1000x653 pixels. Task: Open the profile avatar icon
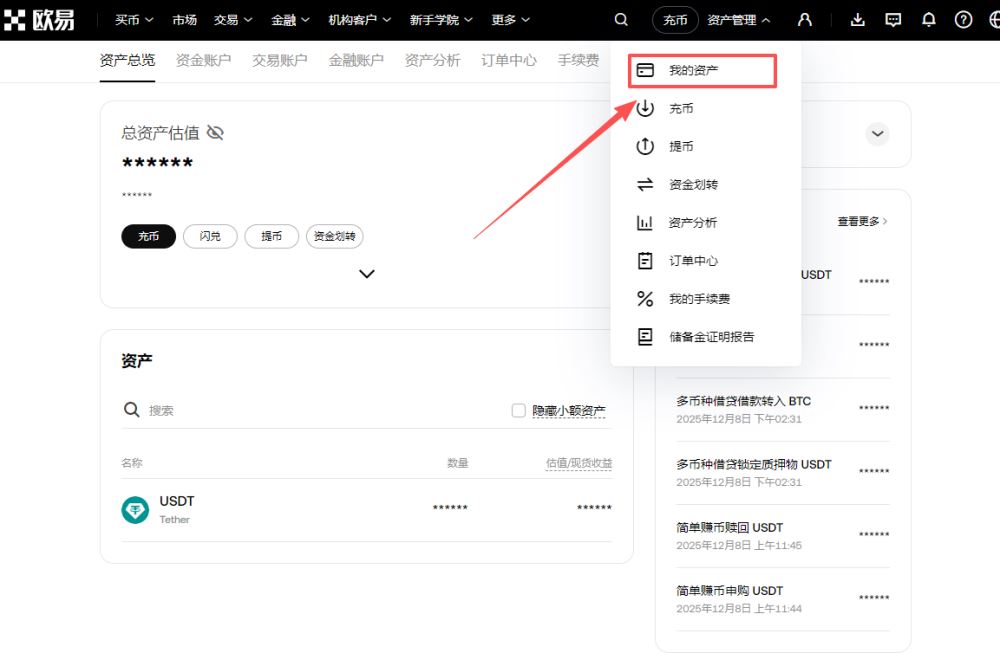[x=806, y=19]
